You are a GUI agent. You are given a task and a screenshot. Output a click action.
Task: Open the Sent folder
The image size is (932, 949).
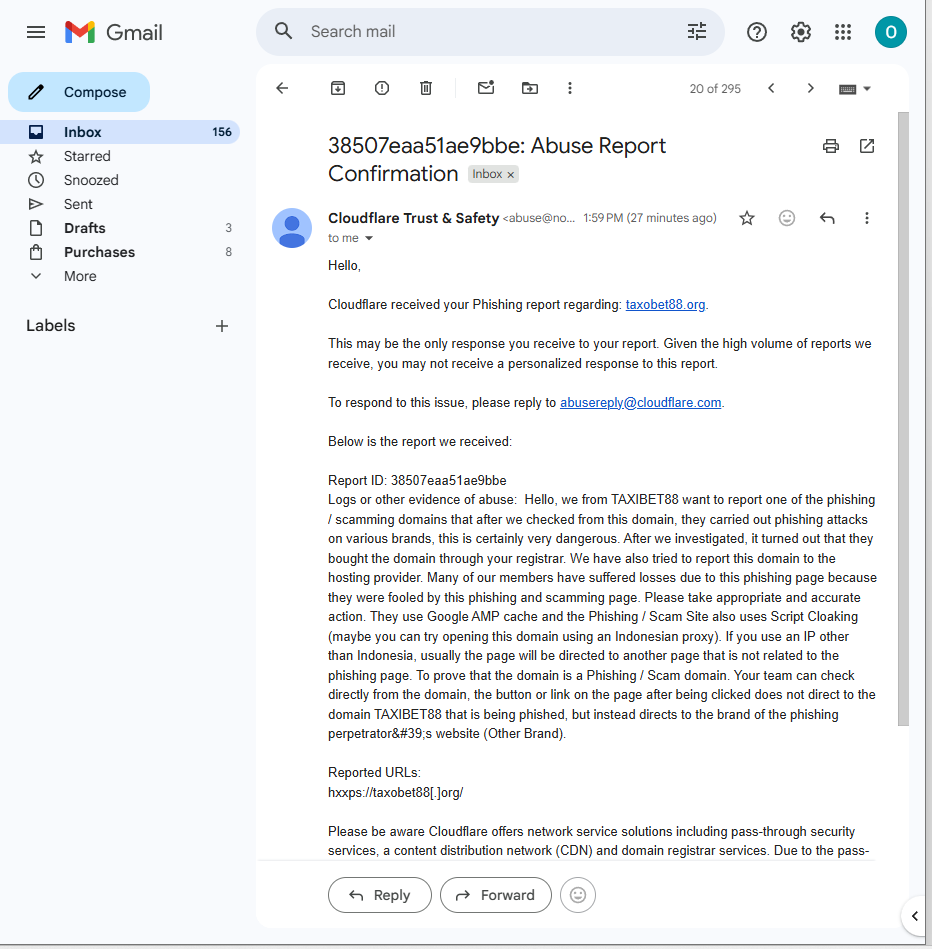pyautogui.click(x=78, y=204)
